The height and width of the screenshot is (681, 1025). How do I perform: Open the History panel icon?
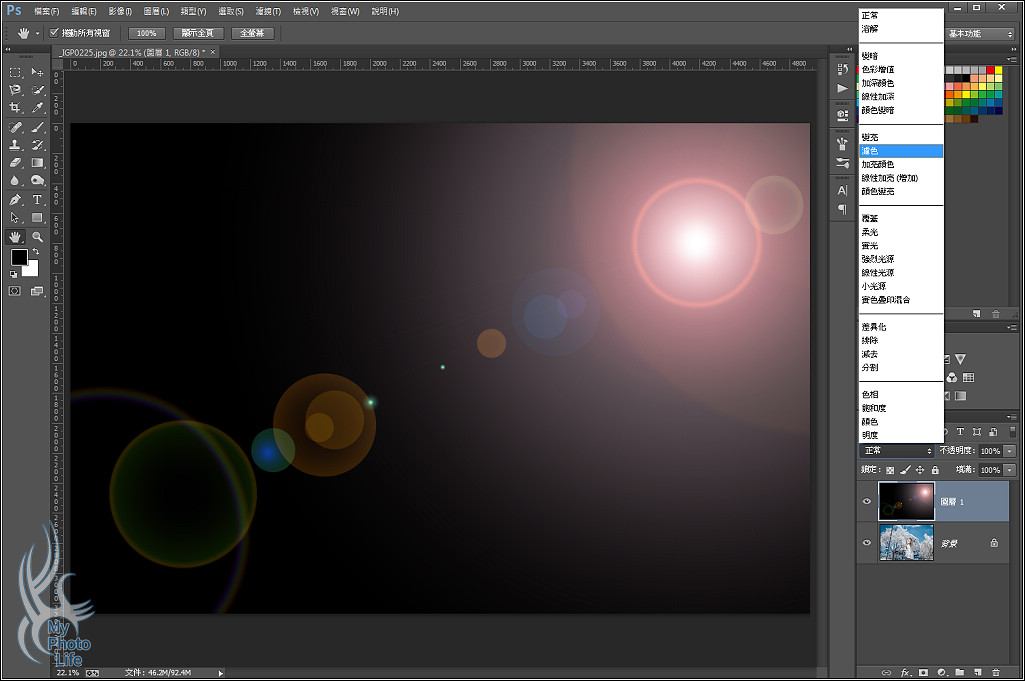pyautogui.click(x=842, y=69)
